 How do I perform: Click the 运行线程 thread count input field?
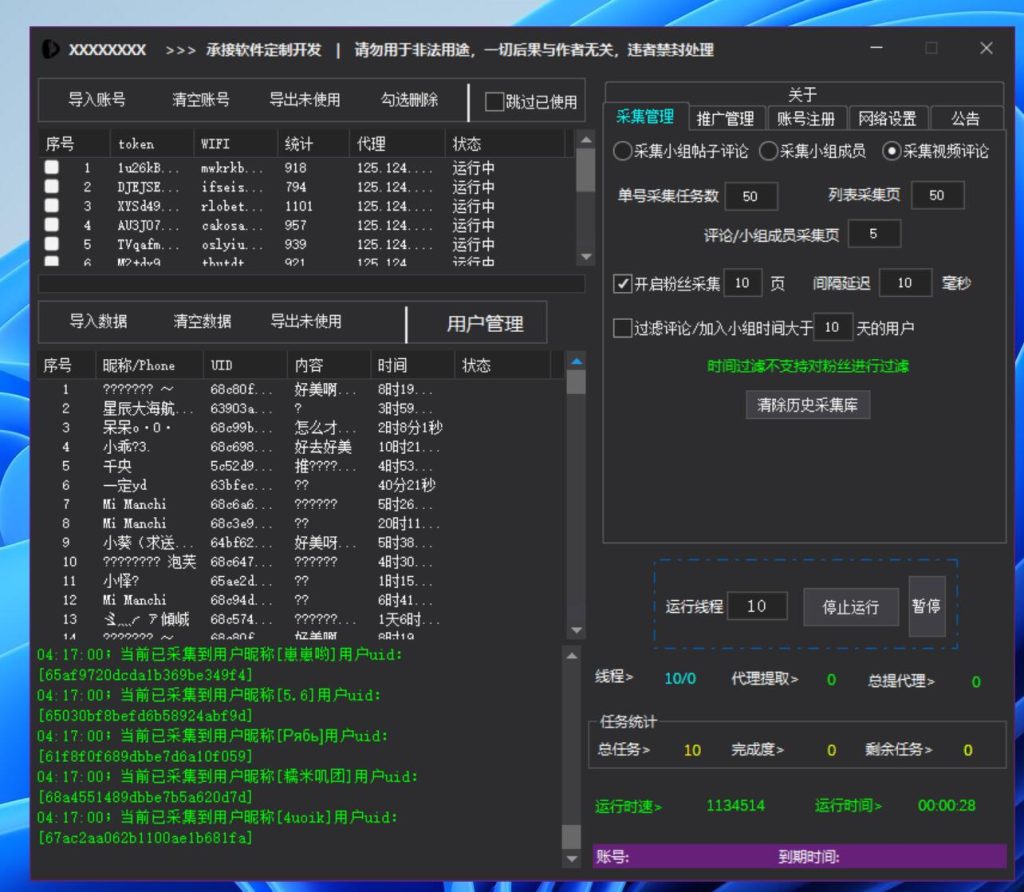755,607
